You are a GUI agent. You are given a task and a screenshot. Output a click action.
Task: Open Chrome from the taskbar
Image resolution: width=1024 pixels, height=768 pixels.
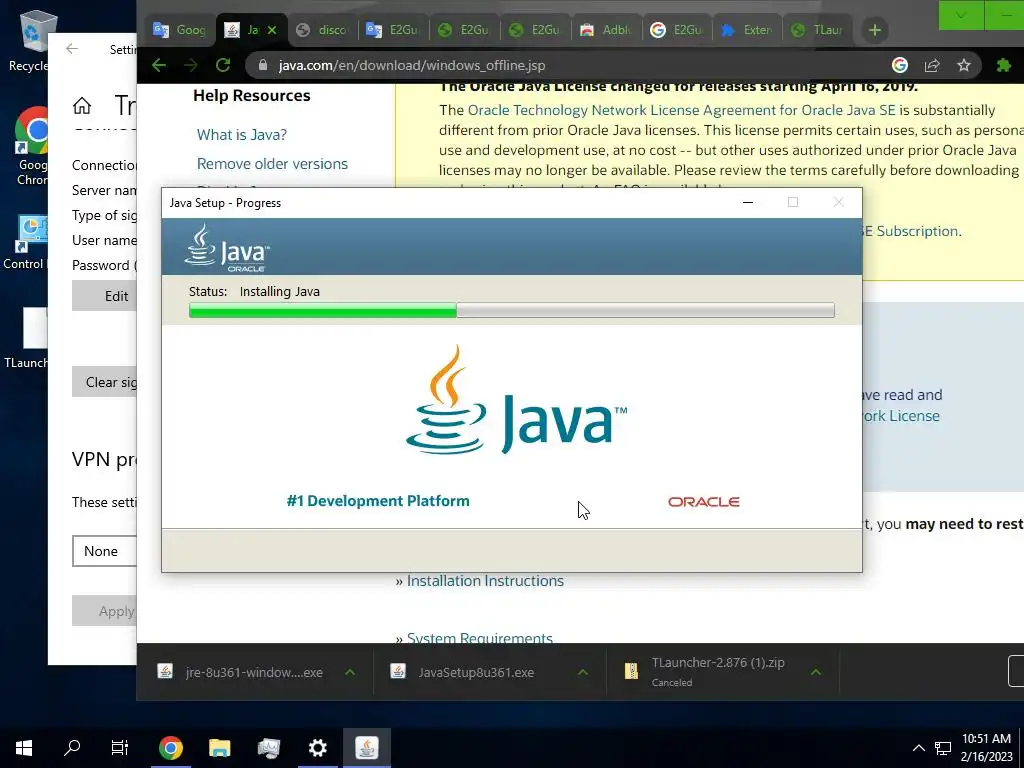[x=170, y=748]
